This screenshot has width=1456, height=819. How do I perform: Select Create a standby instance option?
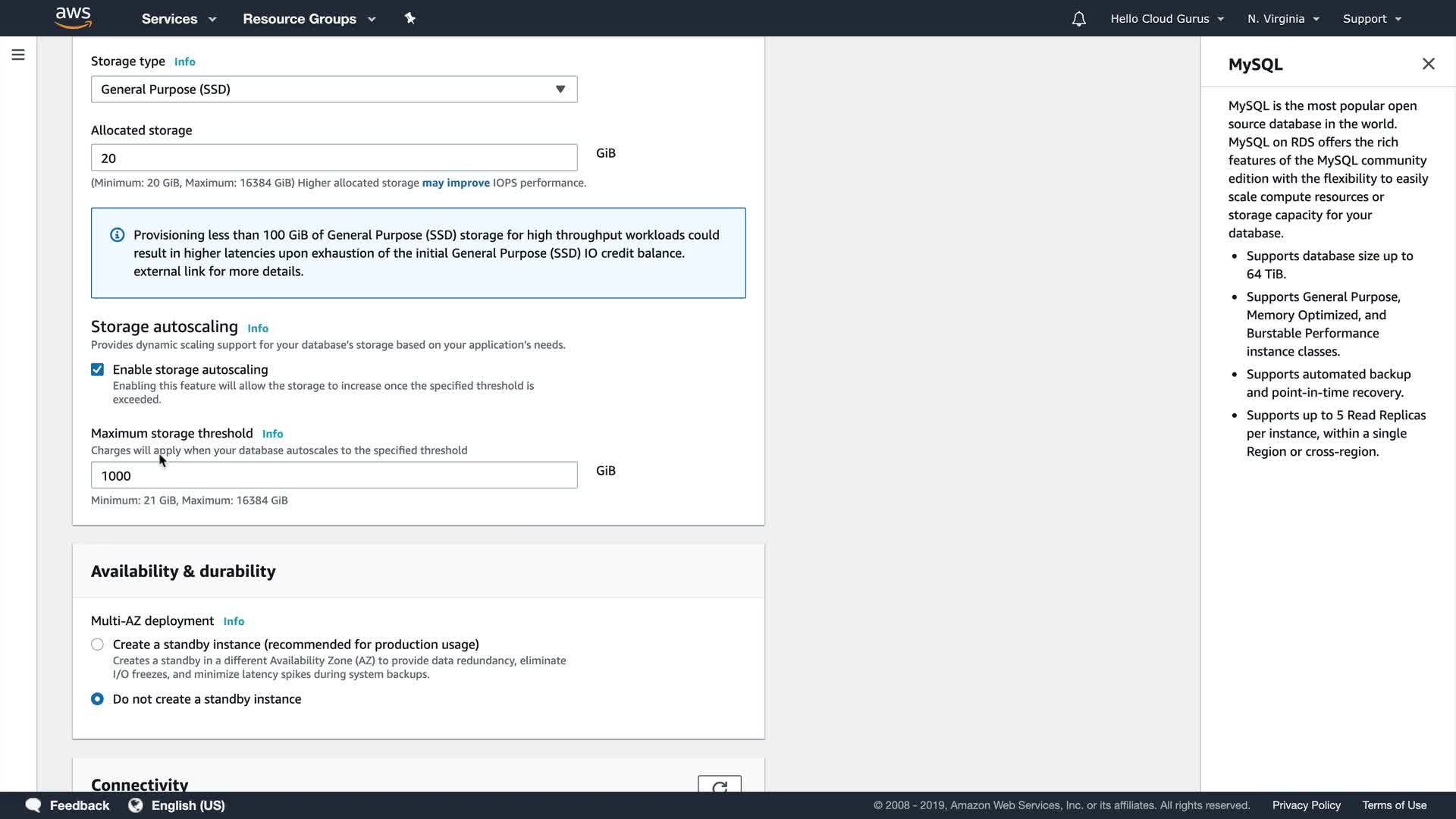click(98, 645)
